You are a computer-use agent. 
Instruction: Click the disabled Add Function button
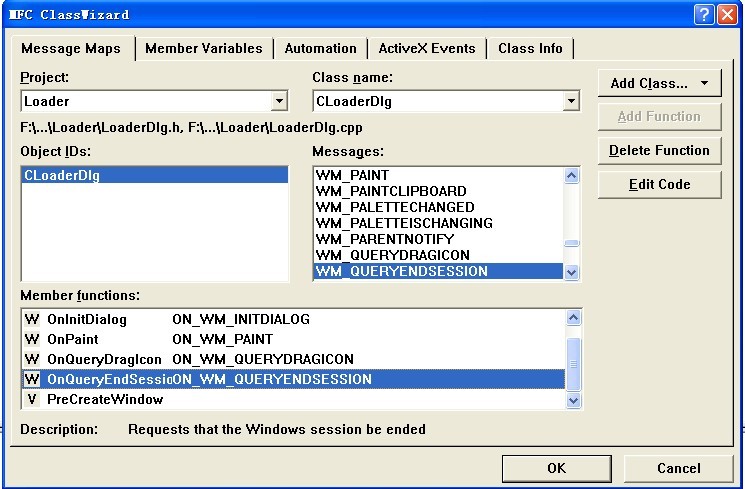(x=659, y=116)
